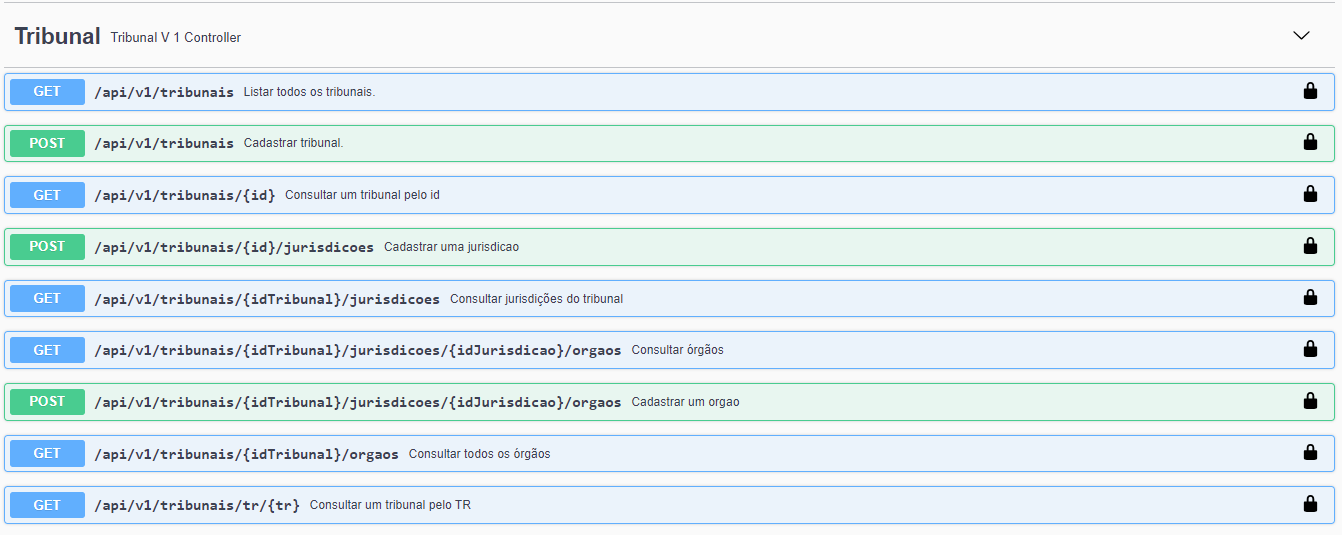Open the /api/v1/tribunais/tr/{tr} endpoint path
1342x535 pixels.
click(196, 505)
